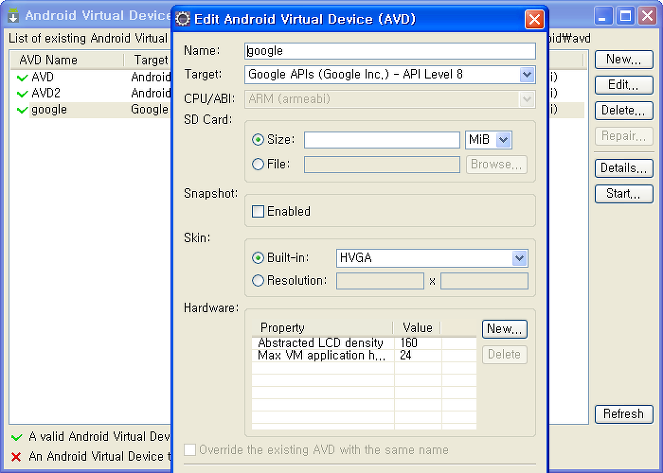
Task: Click green check icon in valid AVD legend
Action: (x=16, y=437)
